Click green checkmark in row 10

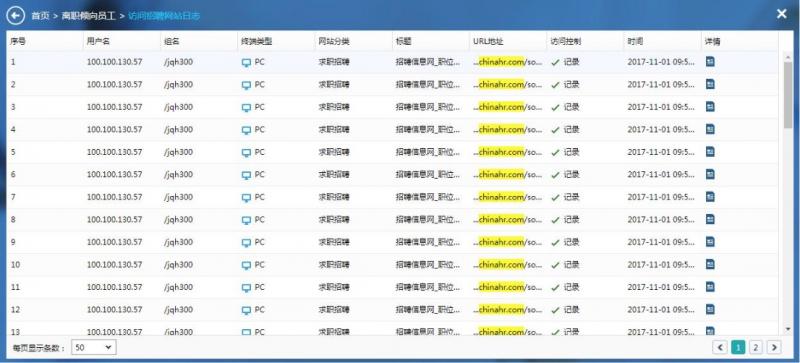tap(555, 265)
